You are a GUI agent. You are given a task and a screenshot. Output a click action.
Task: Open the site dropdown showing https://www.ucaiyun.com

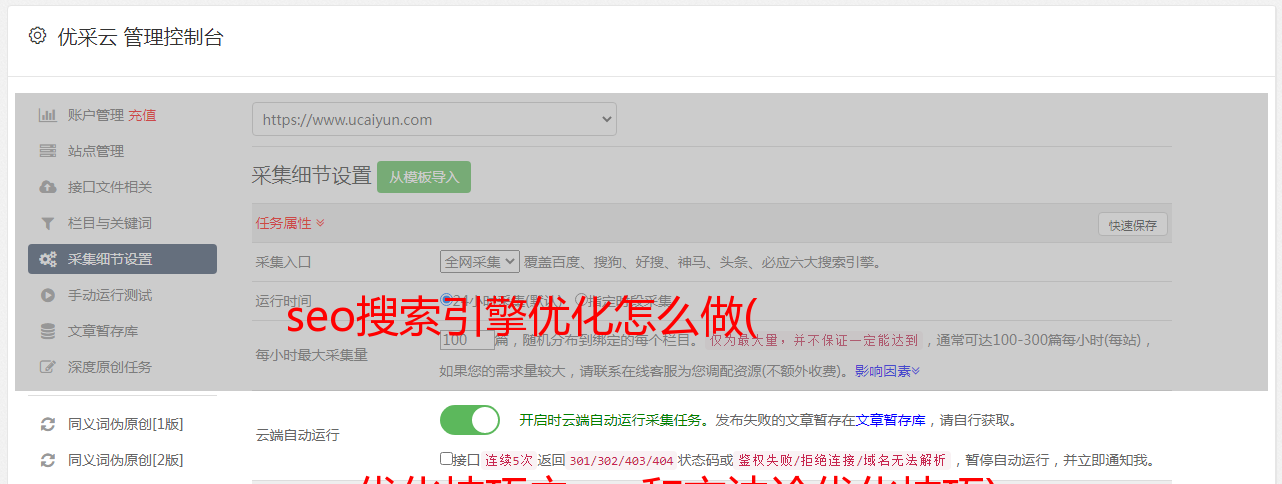tap(434, 119)
